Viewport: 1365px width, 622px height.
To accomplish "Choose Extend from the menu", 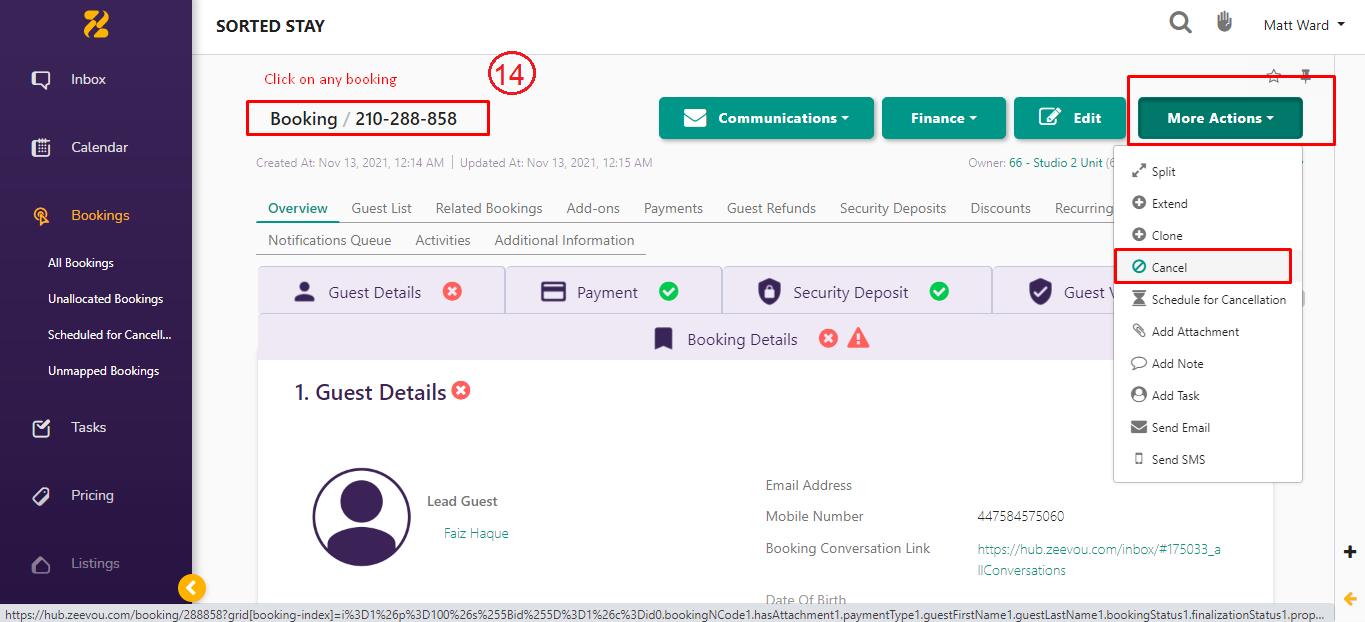I will [x=1208, y=204].
